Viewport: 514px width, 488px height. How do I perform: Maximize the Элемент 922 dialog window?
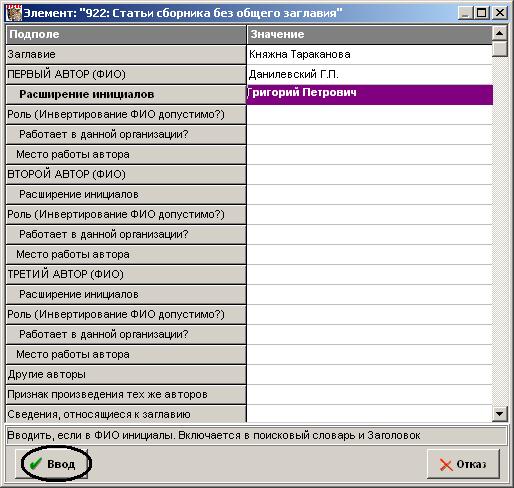pos(482,13)
